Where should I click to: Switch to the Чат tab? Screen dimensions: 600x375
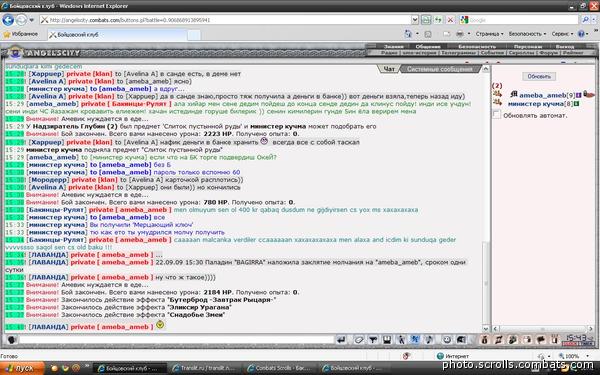[388, 69]
